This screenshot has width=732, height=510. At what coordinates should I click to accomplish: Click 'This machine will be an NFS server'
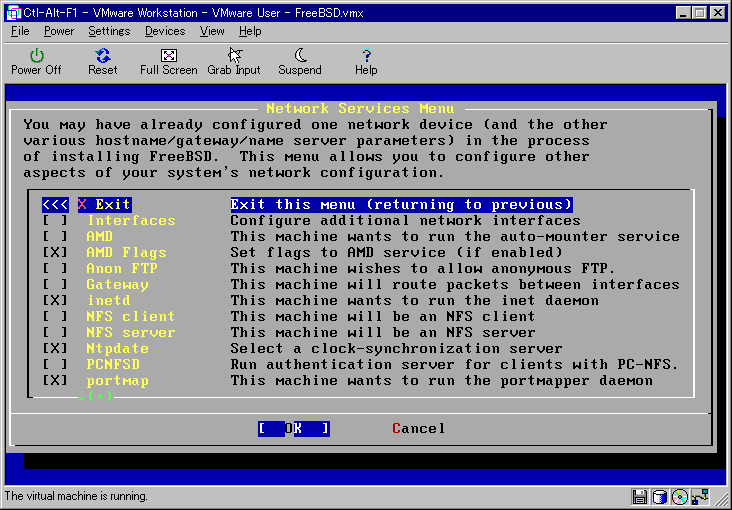(x=382, y=333)
